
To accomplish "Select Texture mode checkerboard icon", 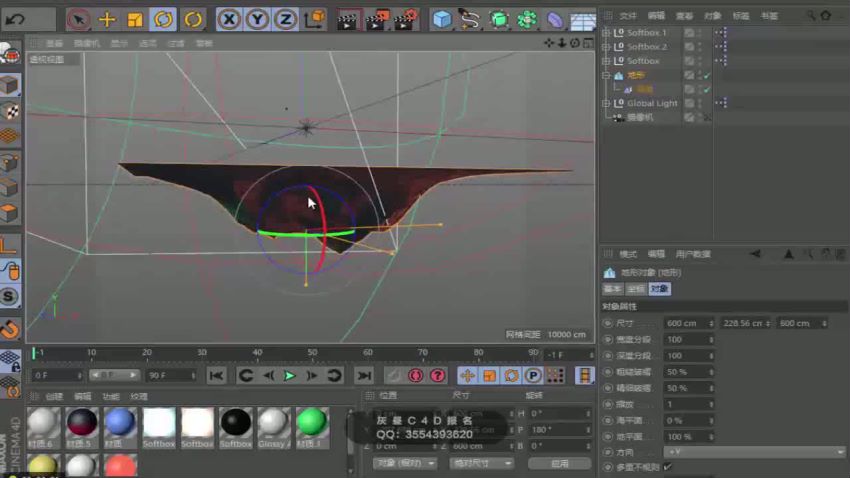I will tap(10, 112).
